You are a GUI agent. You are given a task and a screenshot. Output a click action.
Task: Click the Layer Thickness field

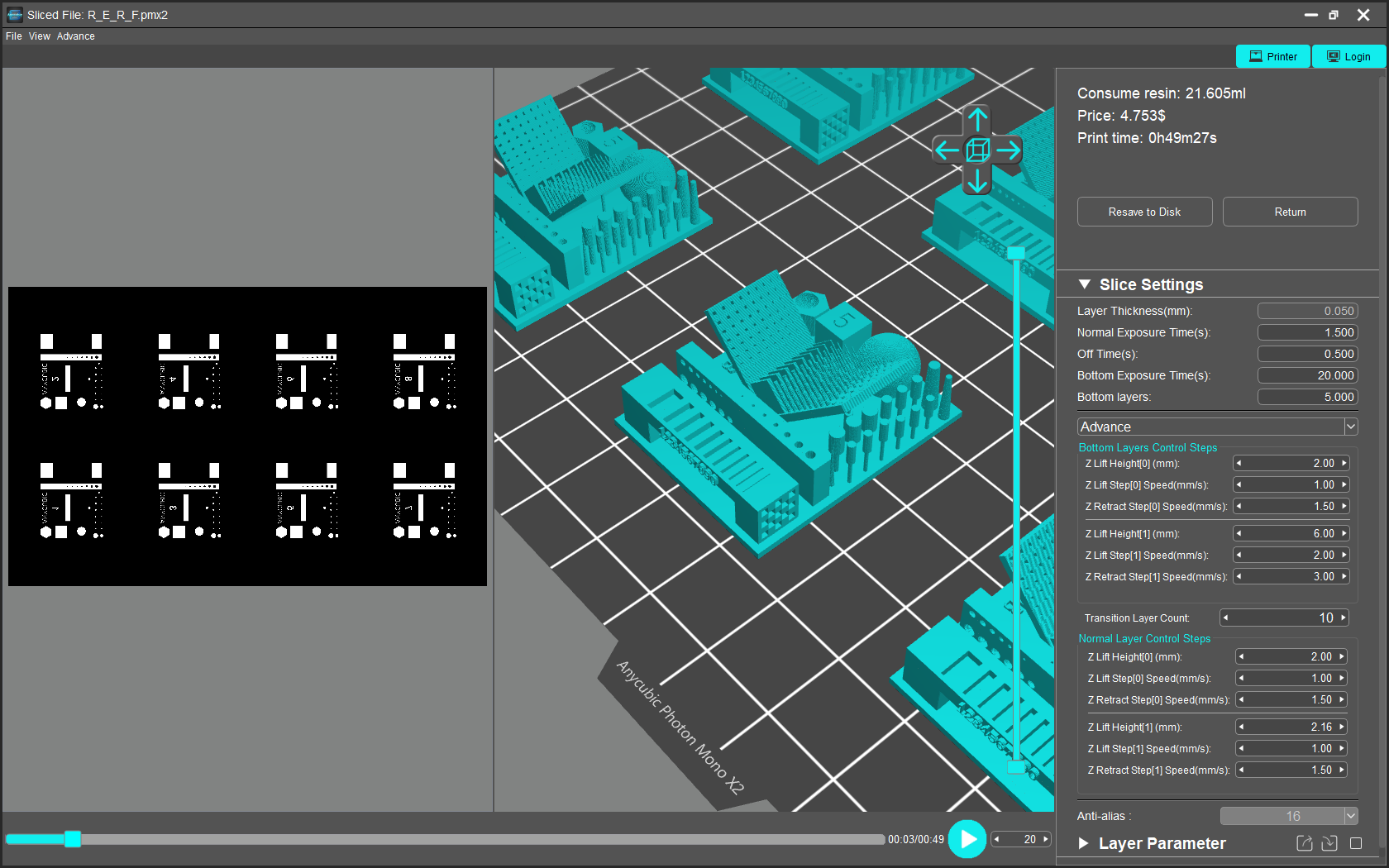pos(1308,311)
